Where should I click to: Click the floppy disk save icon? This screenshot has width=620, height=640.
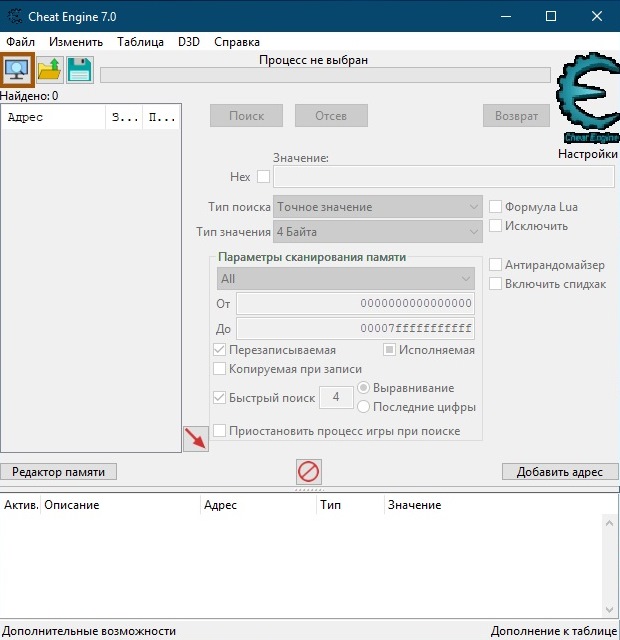point(79,70)
